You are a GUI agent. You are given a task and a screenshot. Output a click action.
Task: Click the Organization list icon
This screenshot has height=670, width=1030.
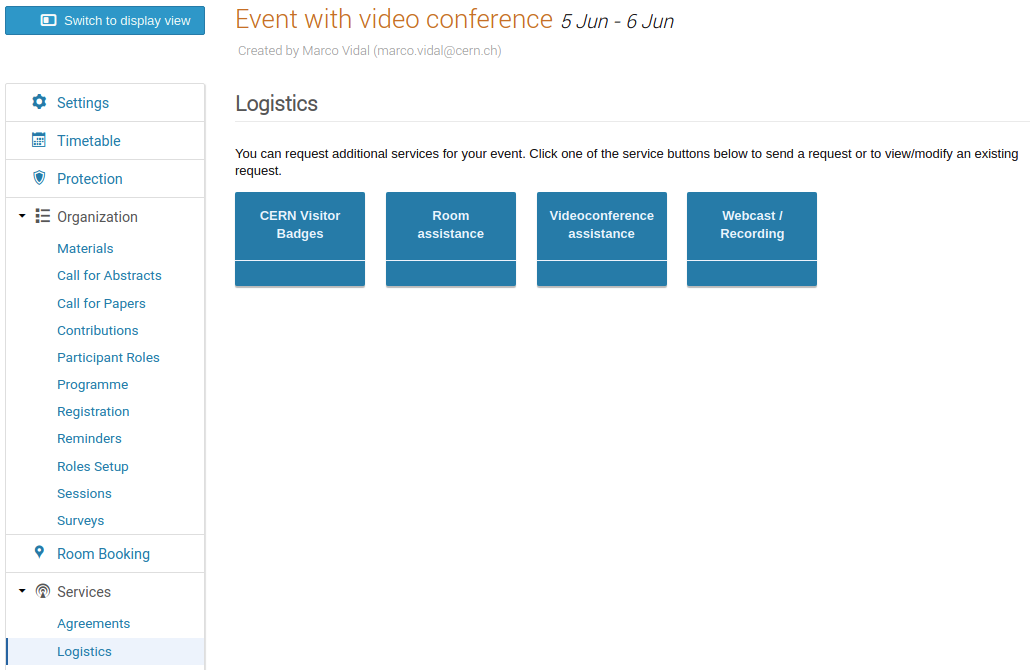click(x=43, y=216)
